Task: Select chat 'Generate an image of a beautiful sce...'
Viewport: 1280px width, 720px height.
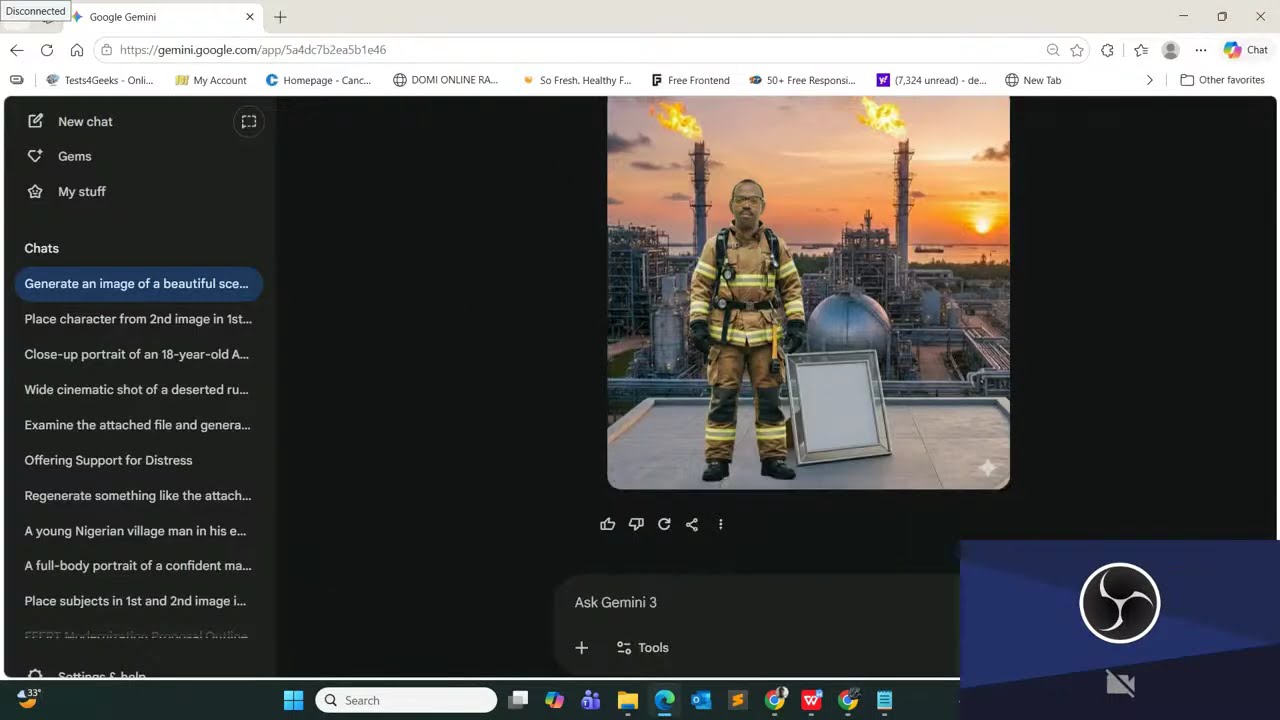Action: [x=138, y=284]
